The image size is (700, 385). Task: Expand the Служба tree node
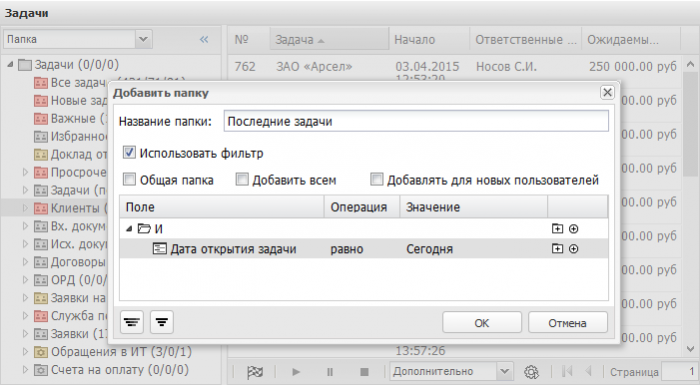point(25,316)
